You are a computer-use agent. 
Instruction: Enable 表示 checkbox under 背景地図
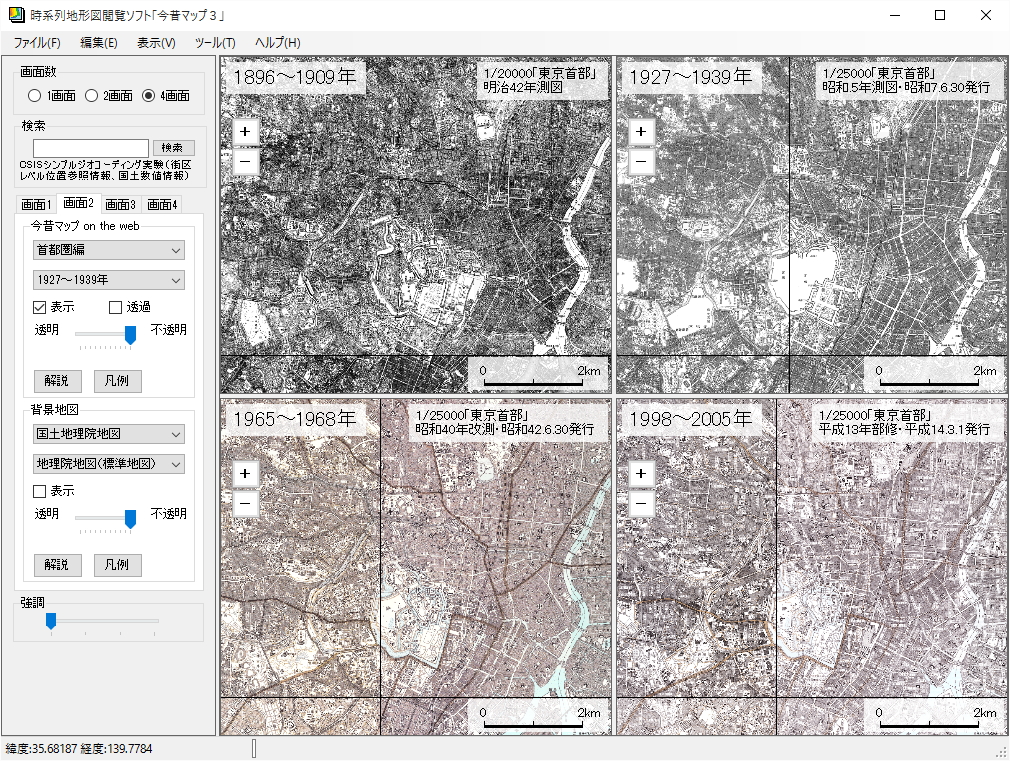(x=53, y=491)
